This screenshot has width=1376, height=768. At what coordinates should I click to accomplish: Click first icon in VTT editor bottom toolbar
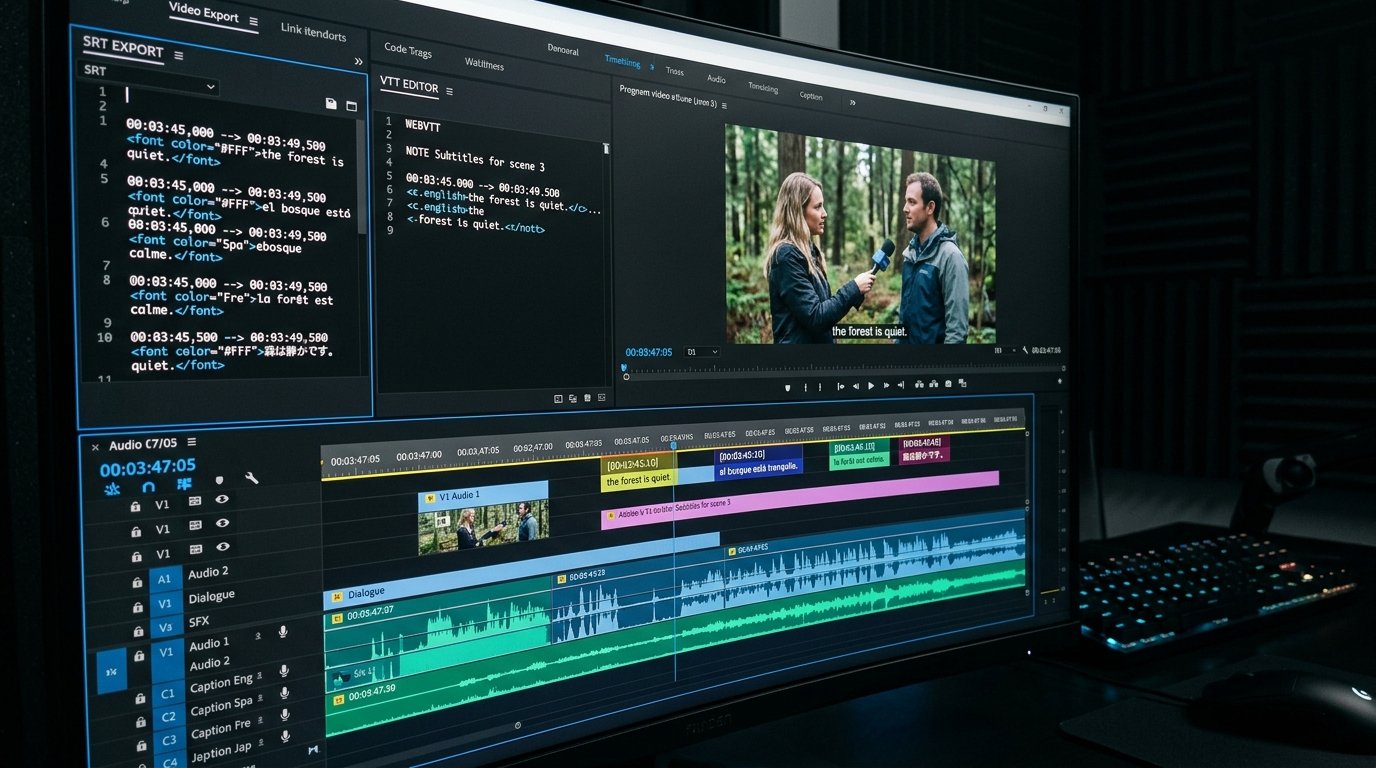point(559,398)
